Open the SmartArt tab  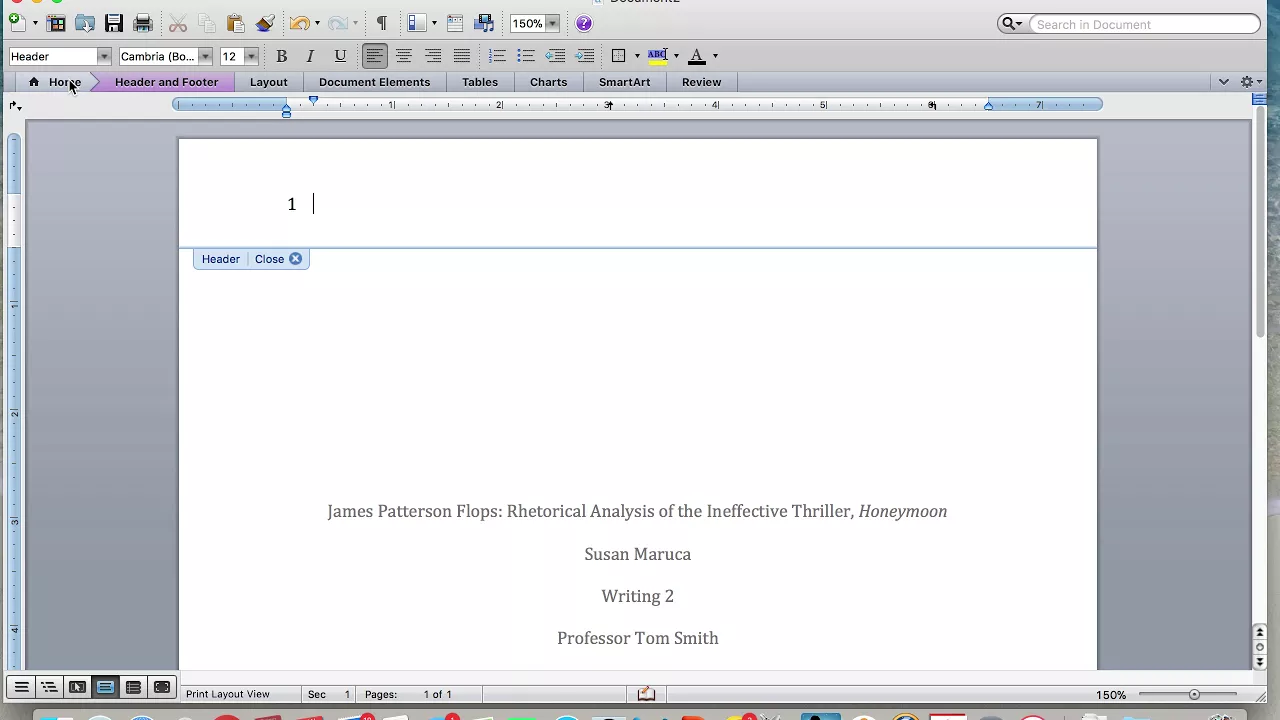click(x=624, y=82)
